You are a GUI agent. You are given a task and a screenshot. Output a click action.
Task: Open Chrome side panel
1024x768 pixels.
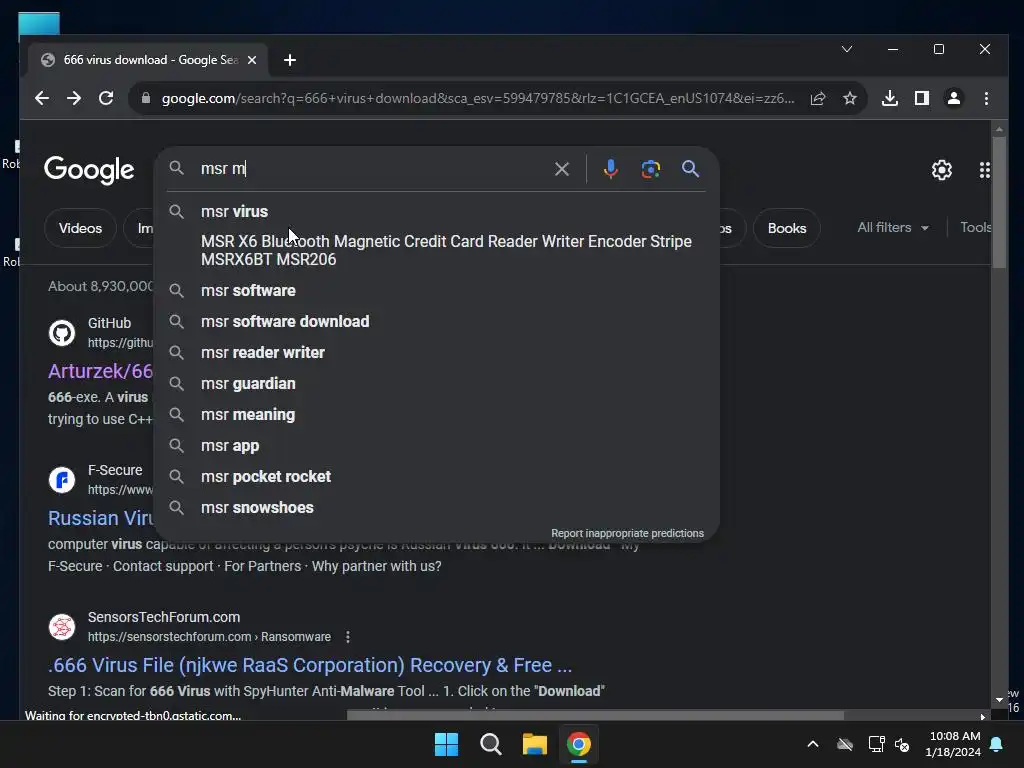pos(921,99)
